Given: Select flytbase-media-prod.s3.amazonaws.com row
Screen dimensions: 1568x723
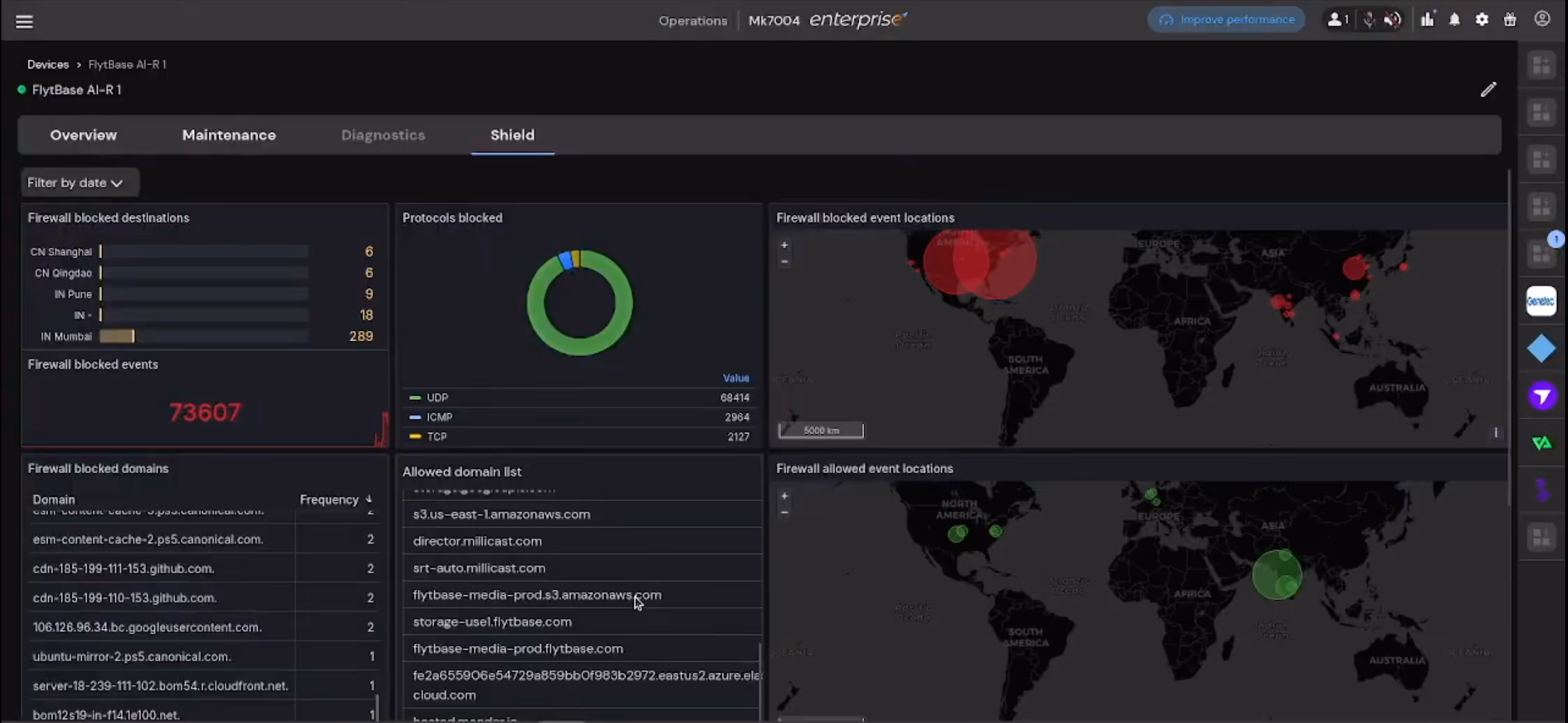Looking at the screenshot, I should point(582,595).
